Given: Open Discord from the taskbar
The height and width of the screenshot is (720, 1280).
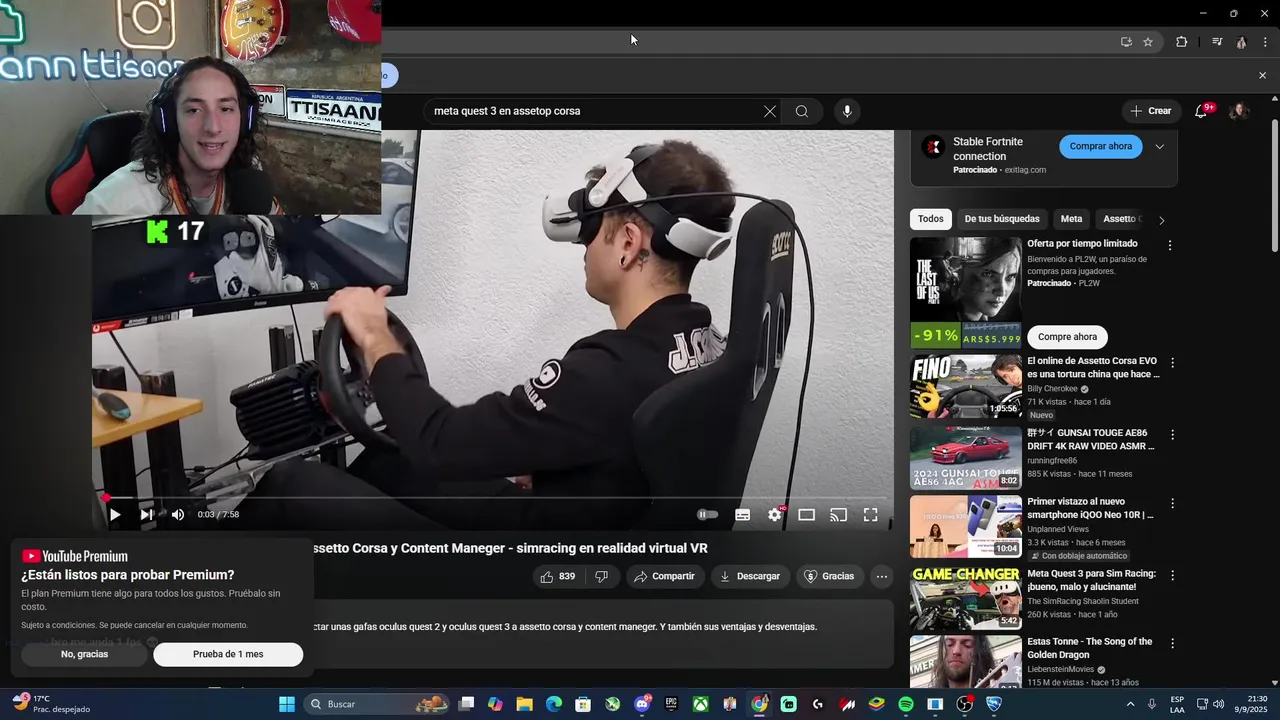Looking at the screenshot, I should point(643,704).
